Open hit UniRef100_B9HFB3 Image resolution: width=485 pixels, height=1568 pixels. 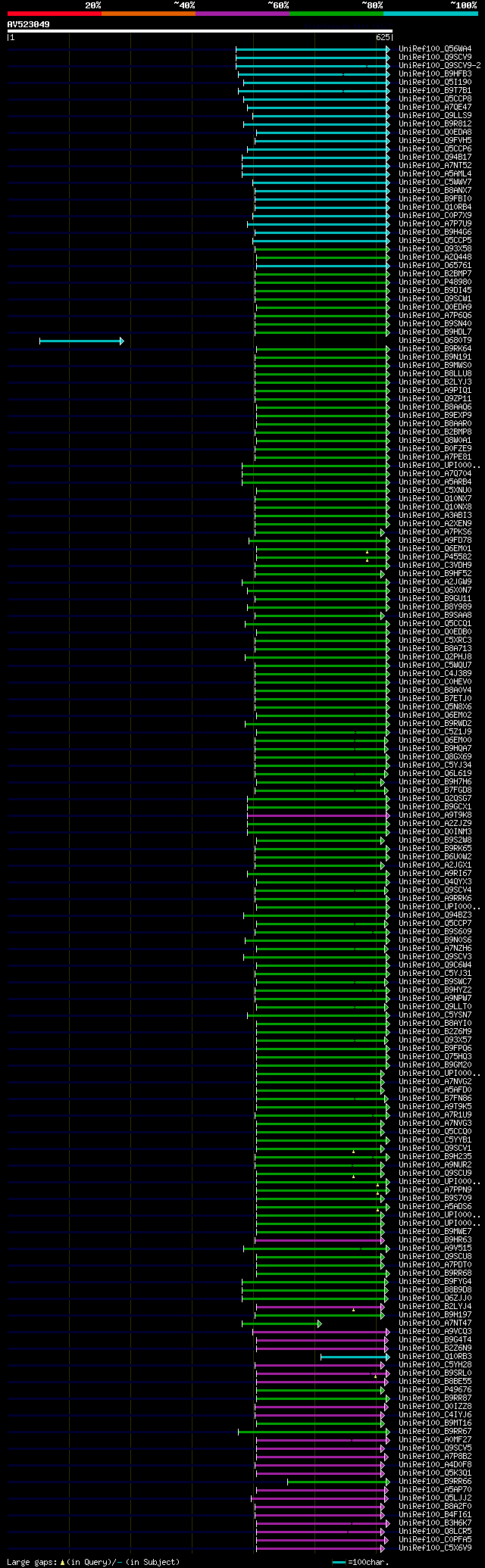[435, 74]
